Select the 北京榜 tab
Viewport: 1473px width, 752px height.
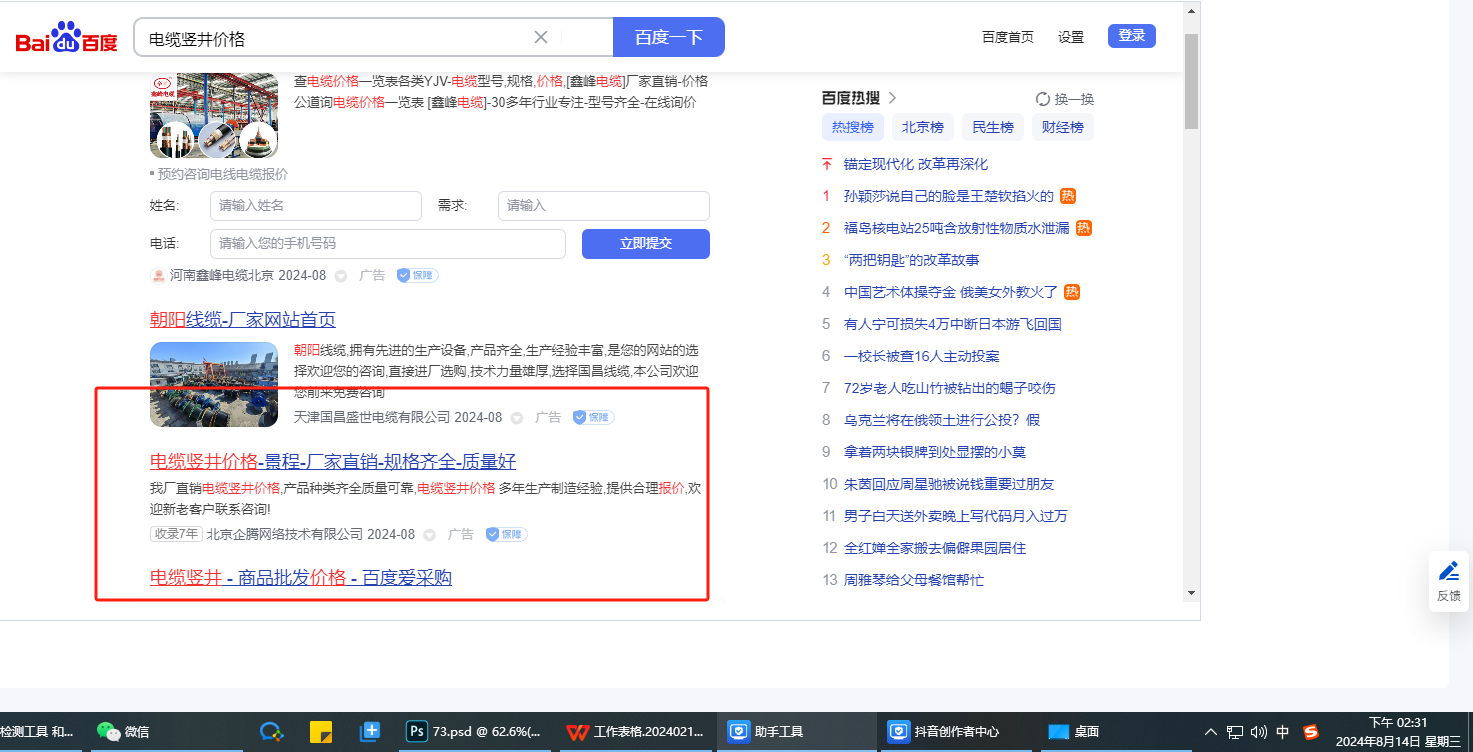click(x=922, y=127)
